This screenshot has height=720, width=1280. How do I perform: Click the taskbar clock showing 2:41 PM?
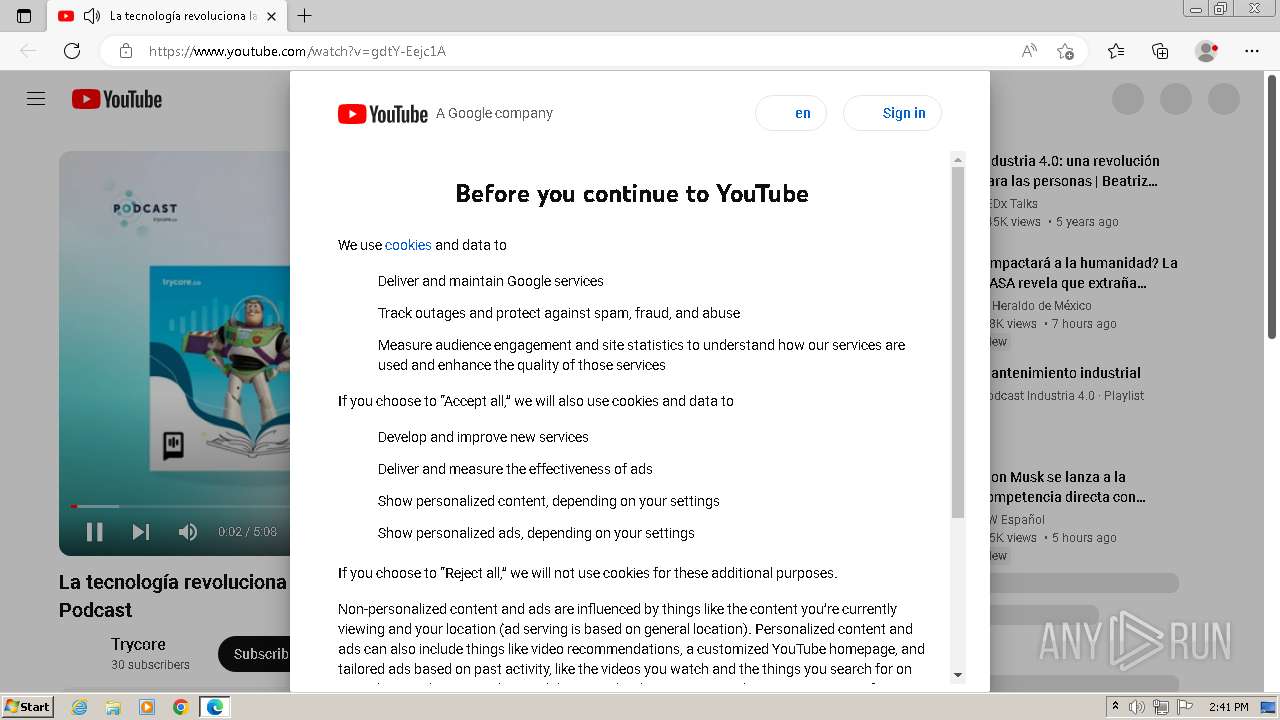click(x=1228, y=707)
